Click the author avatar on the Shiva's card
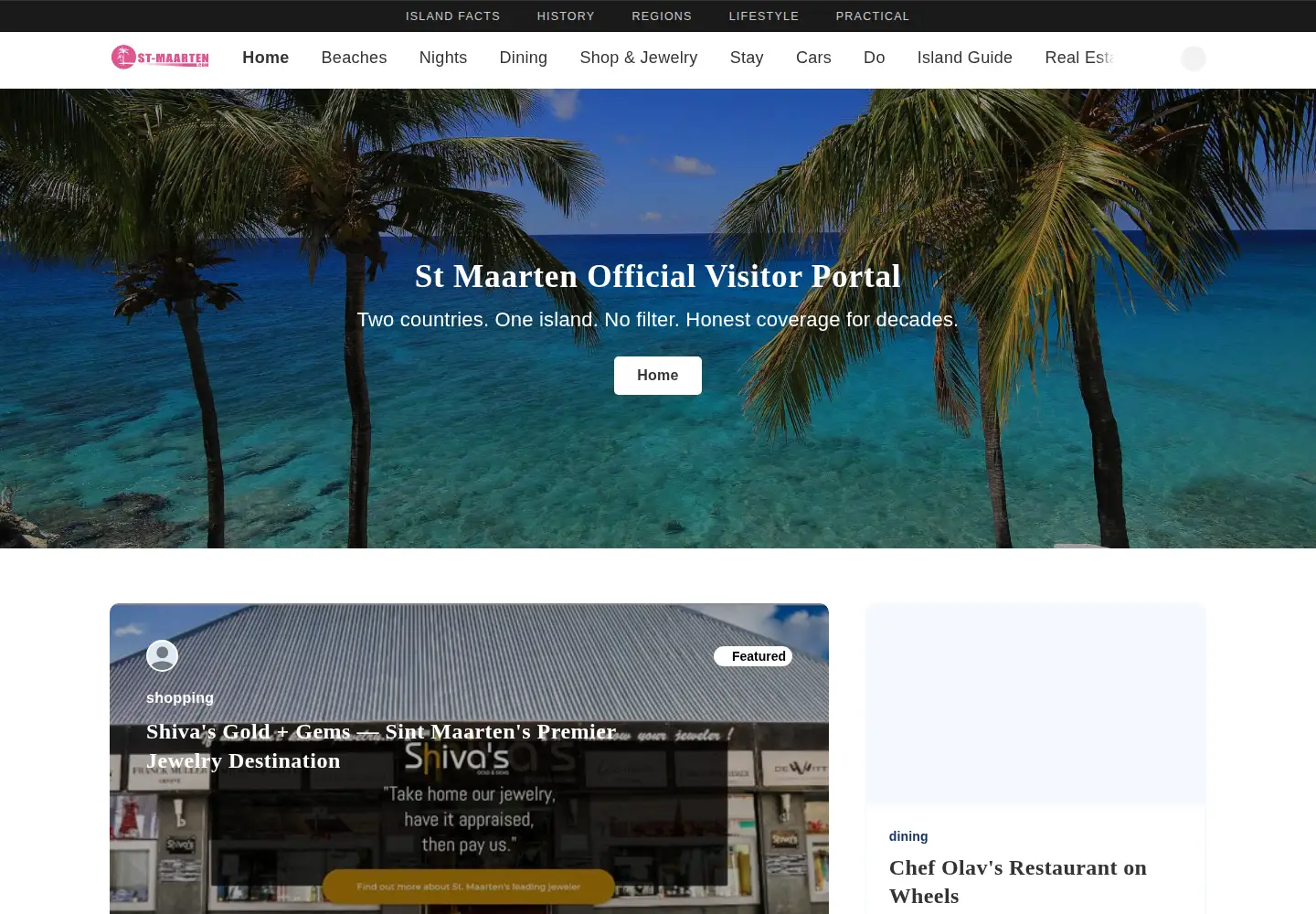The height and width of the screenshot is (914, 1316). pyautogui.click(x=162, y=655)
